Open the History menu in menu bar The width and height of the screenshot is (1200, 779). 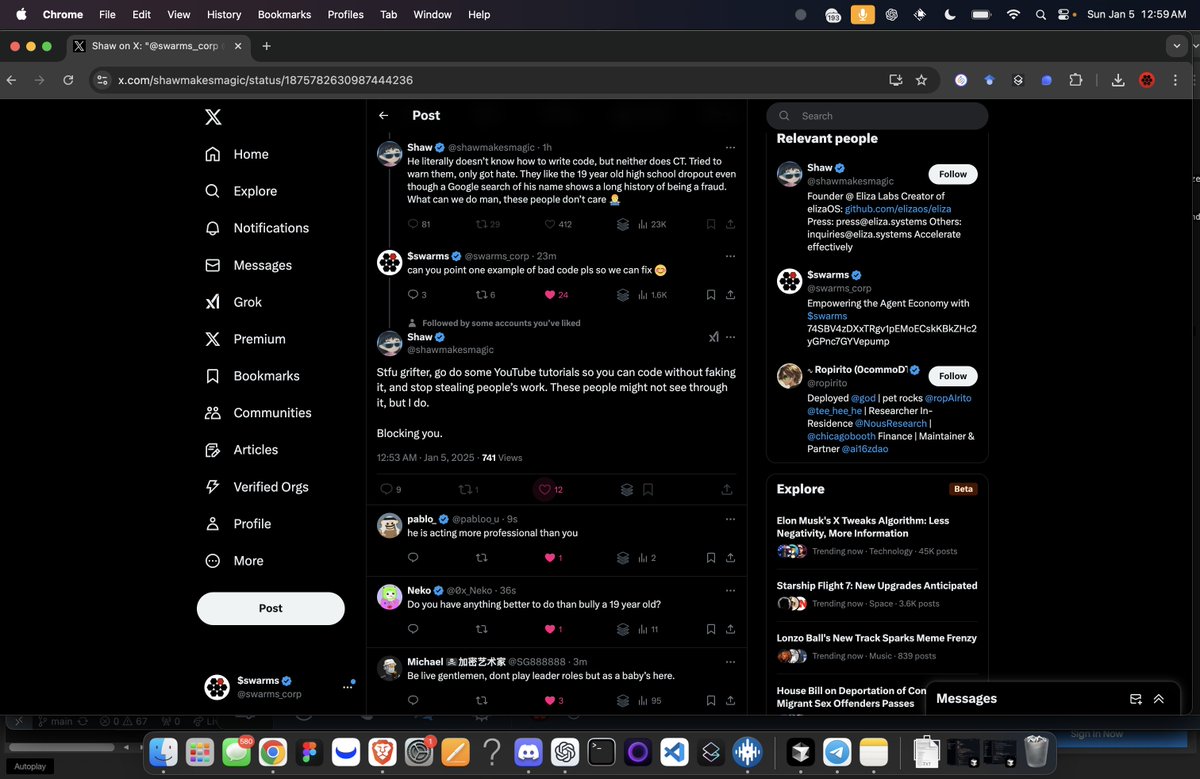coord(224,15)
